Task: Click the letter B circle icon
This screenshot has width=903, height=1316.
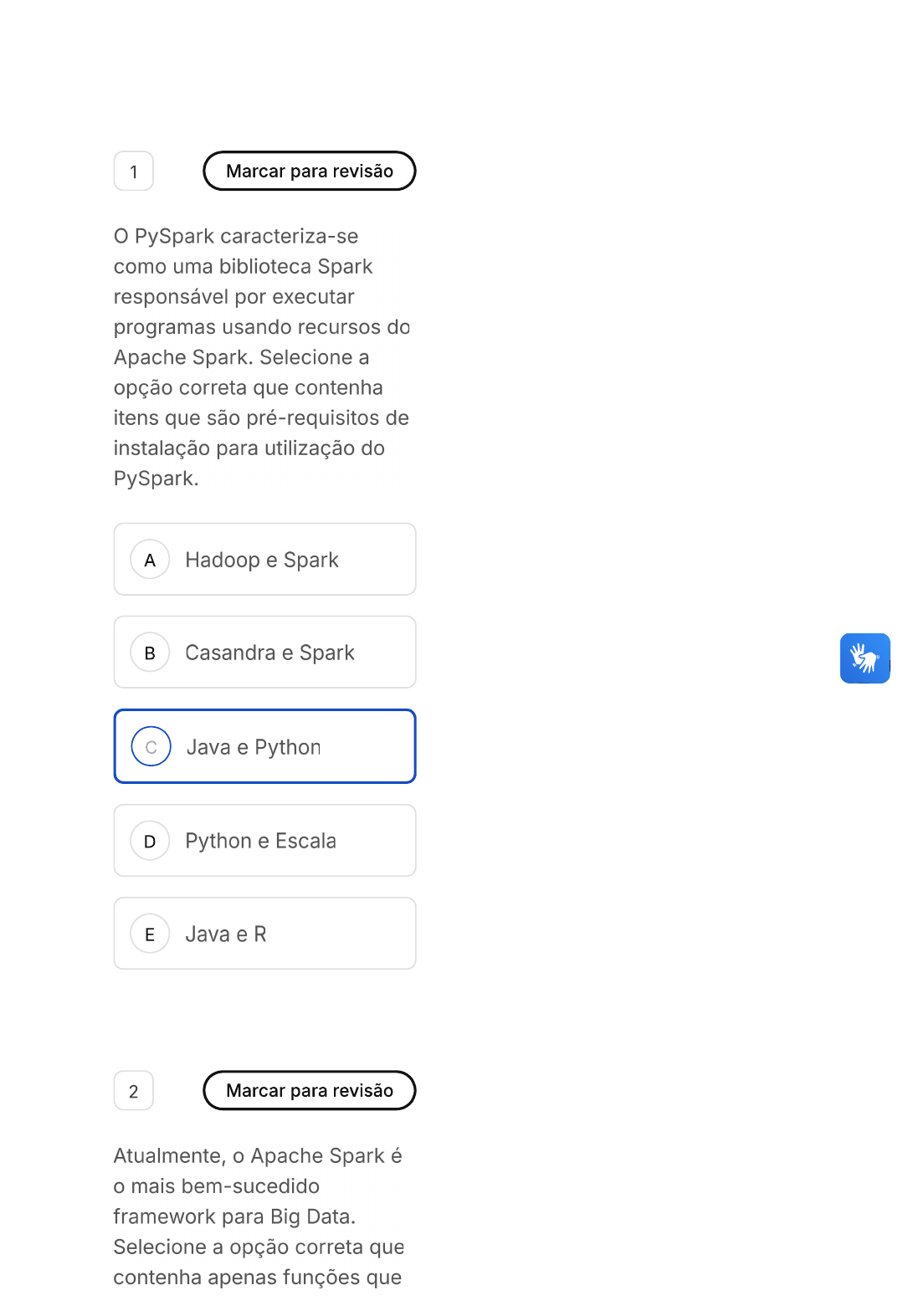Action: tap(150, 653)
